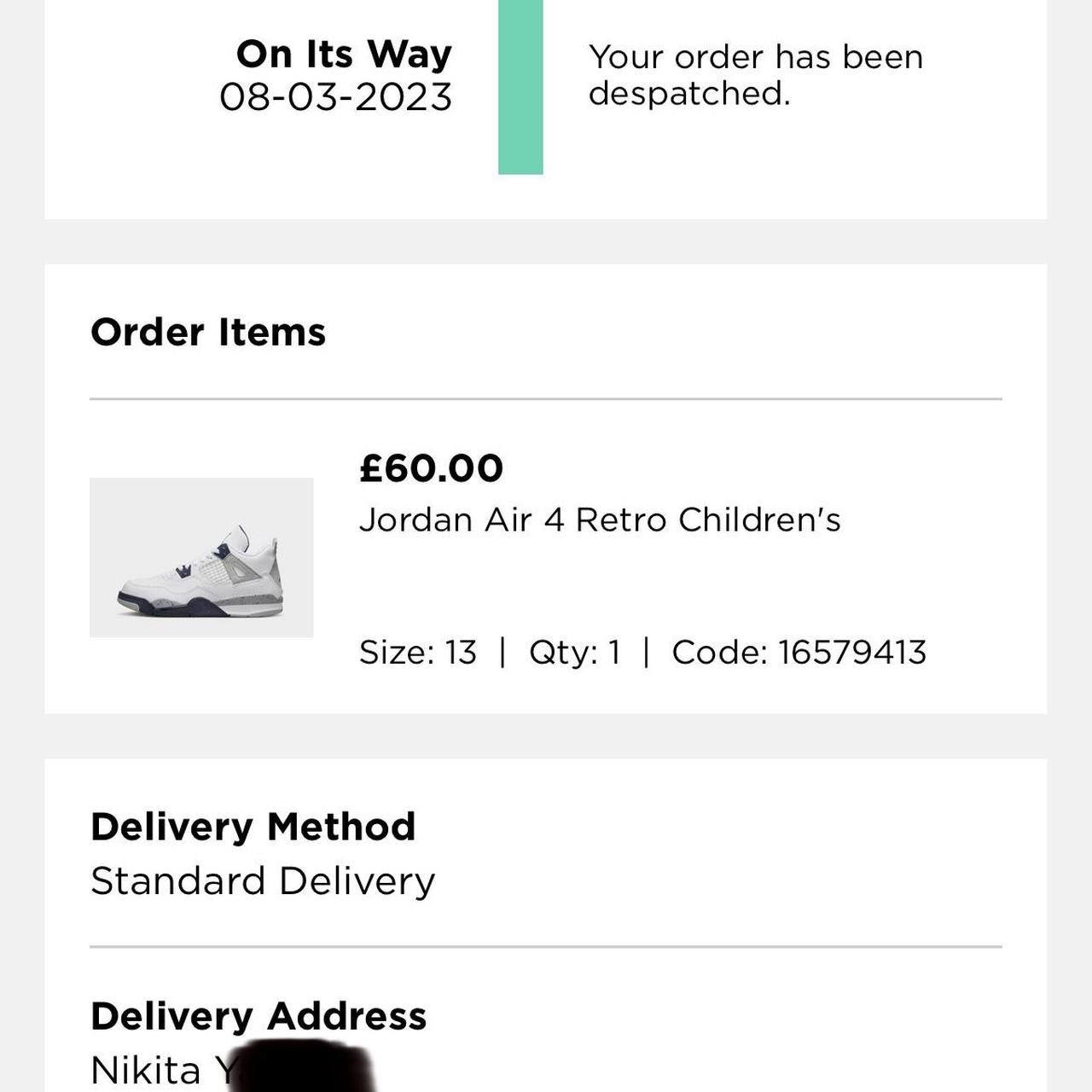Click the Jordan Air 4 product thumbnail

click(x=200, y=556)
